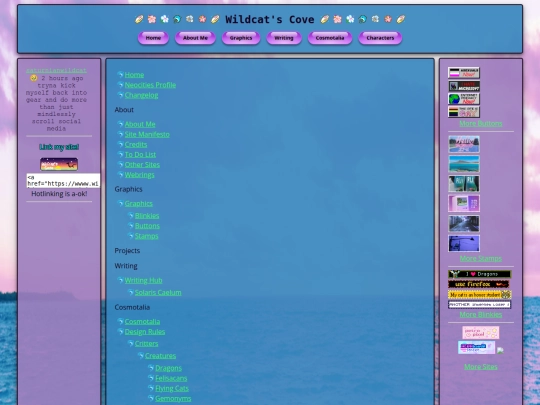
Task: Click the pink pastel site button
Action: coord(480,333)
